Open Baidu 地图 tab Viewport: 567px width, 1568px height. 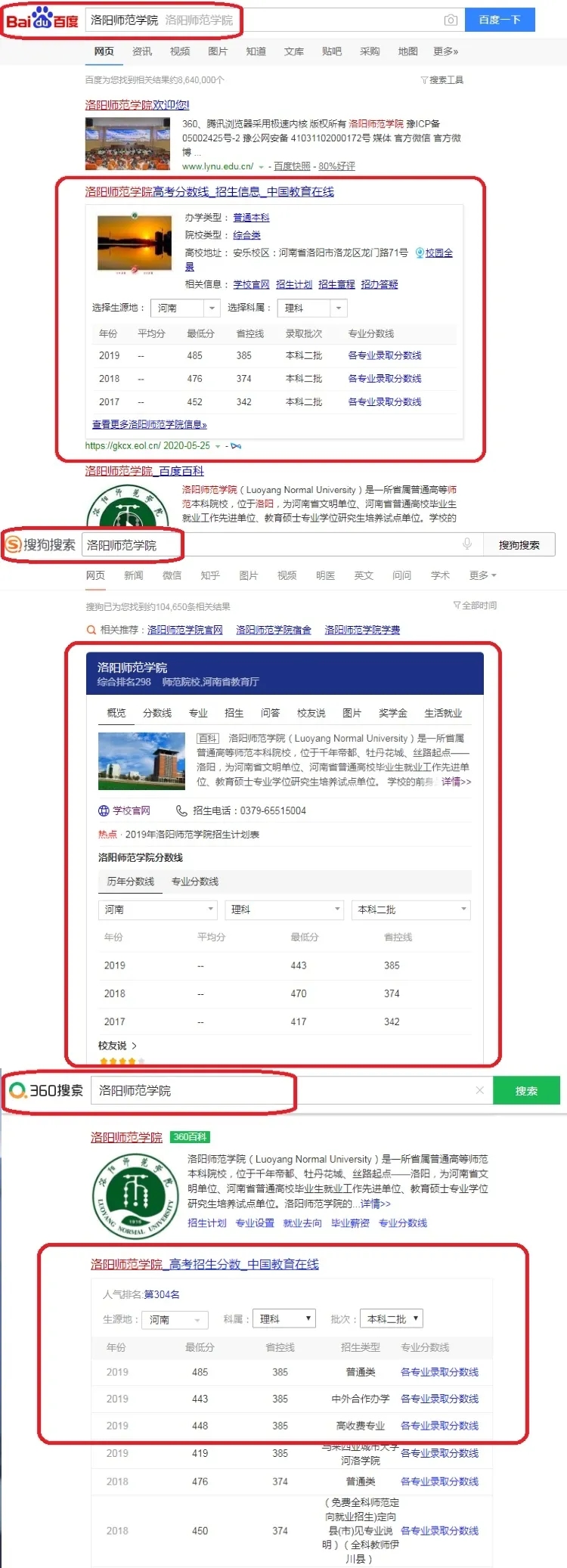tap(408, 51)
